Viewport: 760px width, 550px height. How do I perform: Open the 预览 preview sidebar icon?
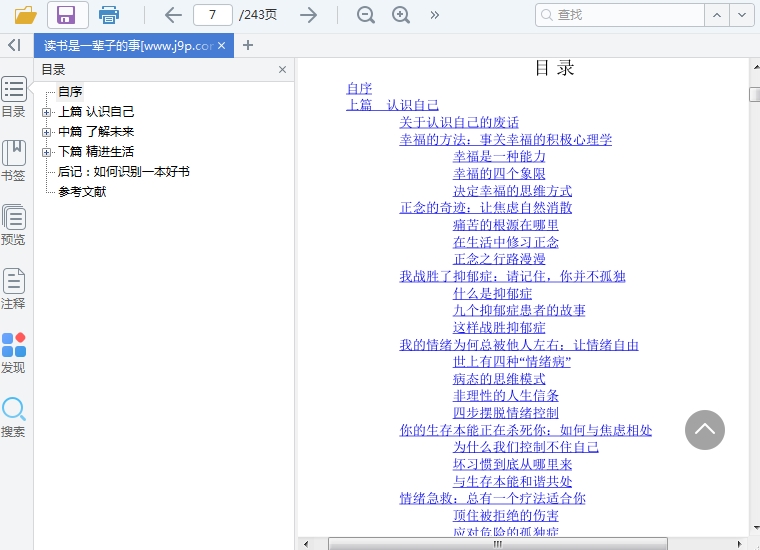14,225
